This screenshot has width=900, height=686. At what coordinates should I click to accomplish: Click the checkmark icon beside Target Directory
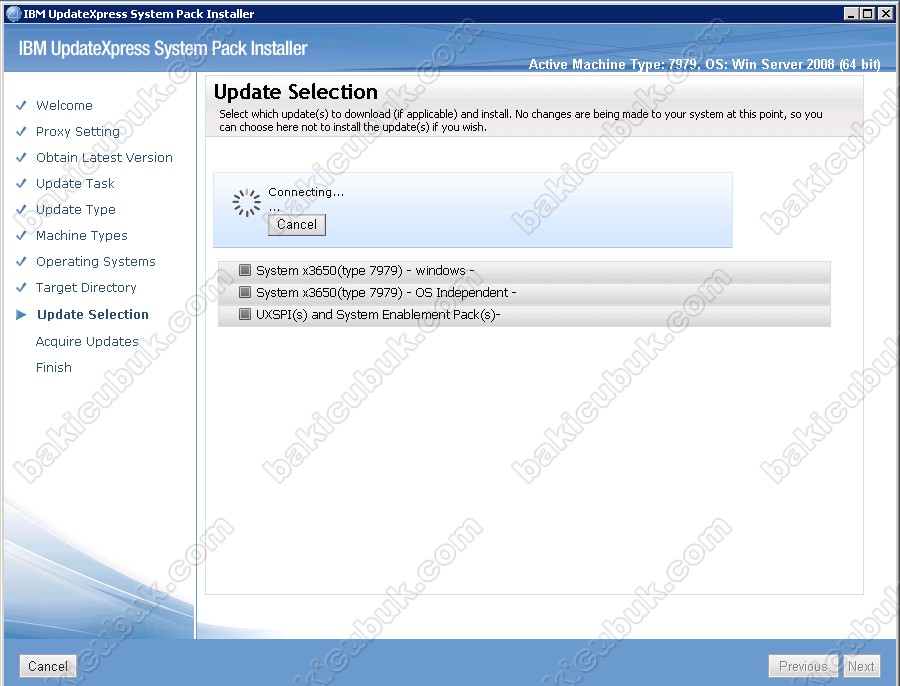(x=20, y=287)
